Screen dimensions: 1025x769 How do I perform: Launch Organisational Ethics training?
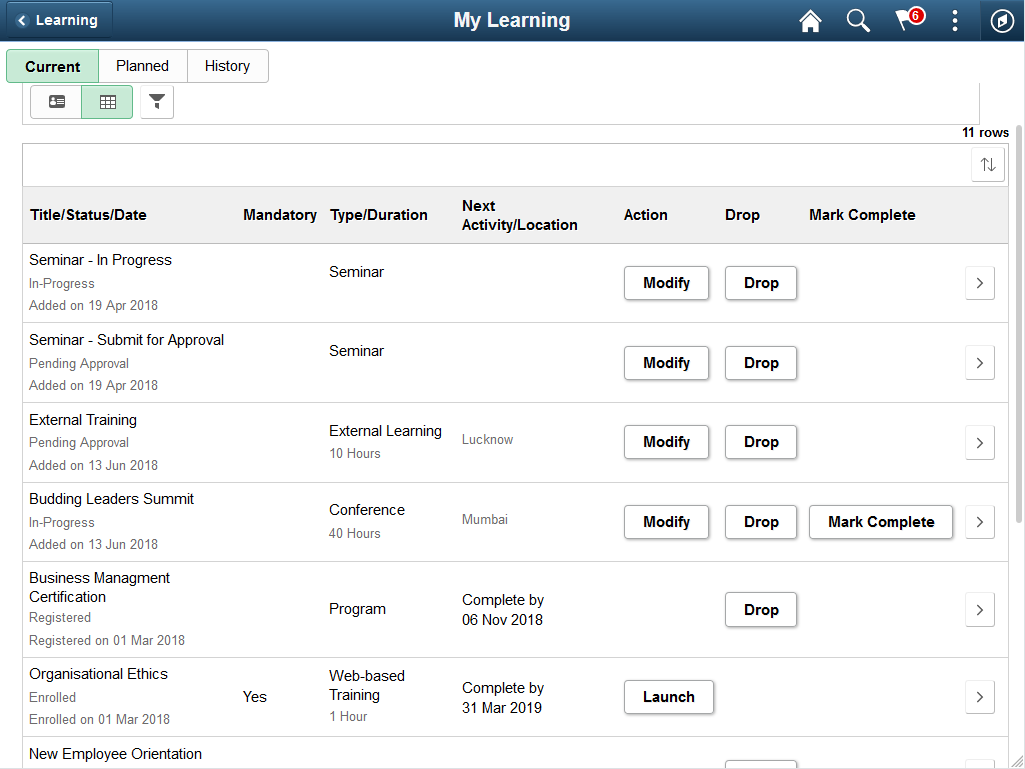669,697
